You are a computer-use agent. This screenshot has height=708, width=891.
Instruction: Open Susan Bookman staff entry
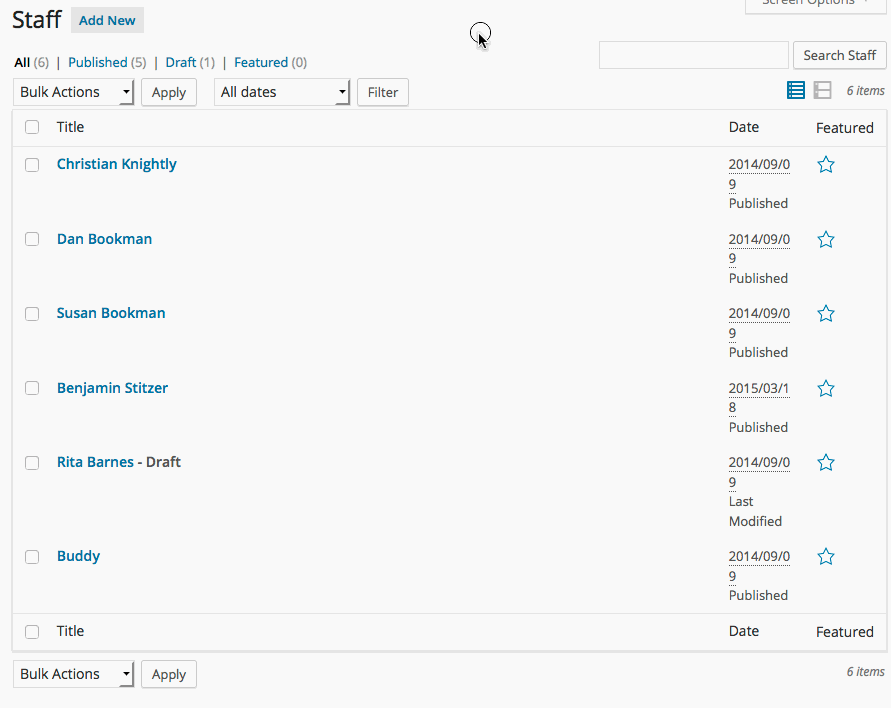point(111,313)
